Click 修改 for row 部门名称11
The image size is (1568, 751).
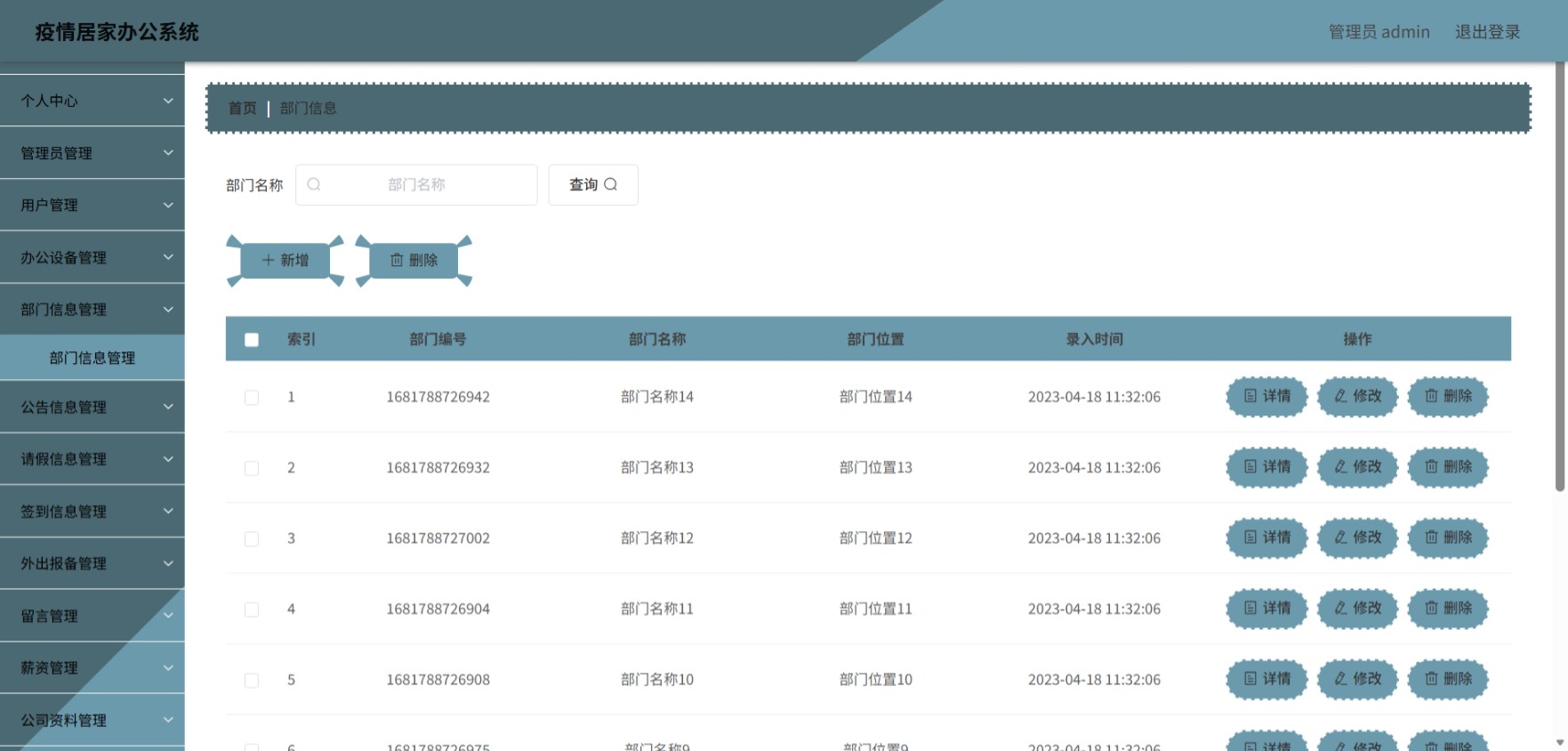pyautogui.click(x=1358, y=609)
